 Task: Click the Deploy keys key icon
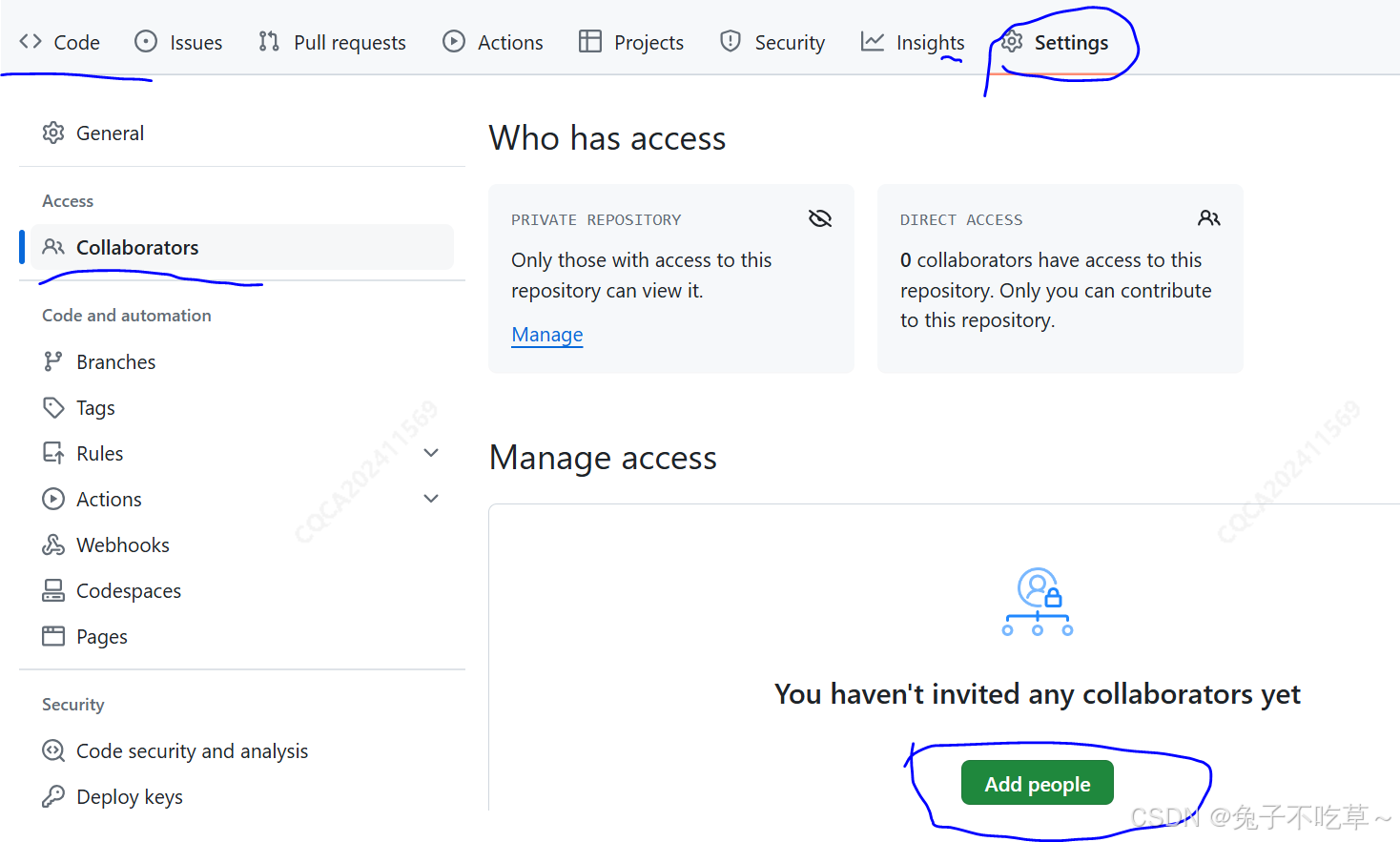[x=53, y=796]
